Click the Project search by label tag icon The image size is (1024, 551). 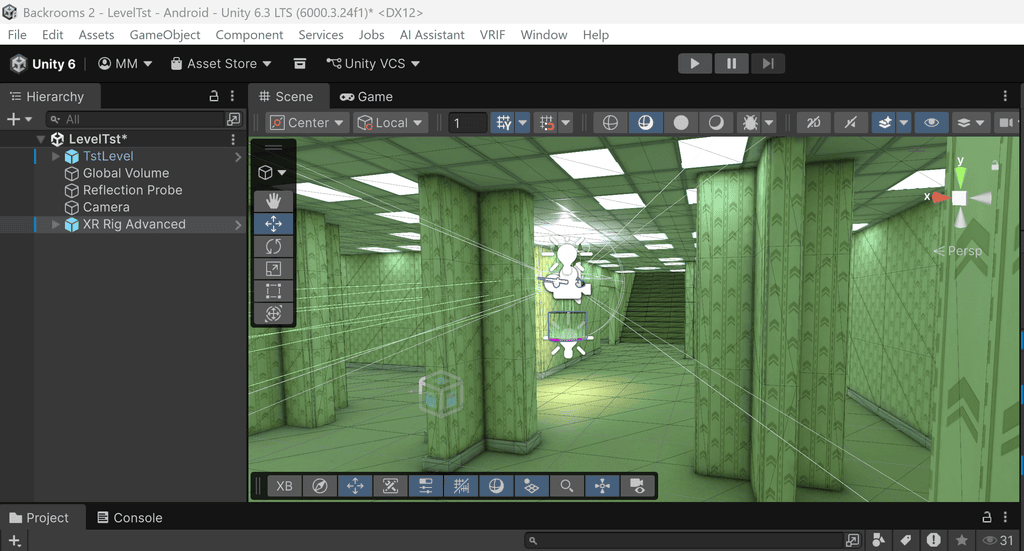[906, 540]
